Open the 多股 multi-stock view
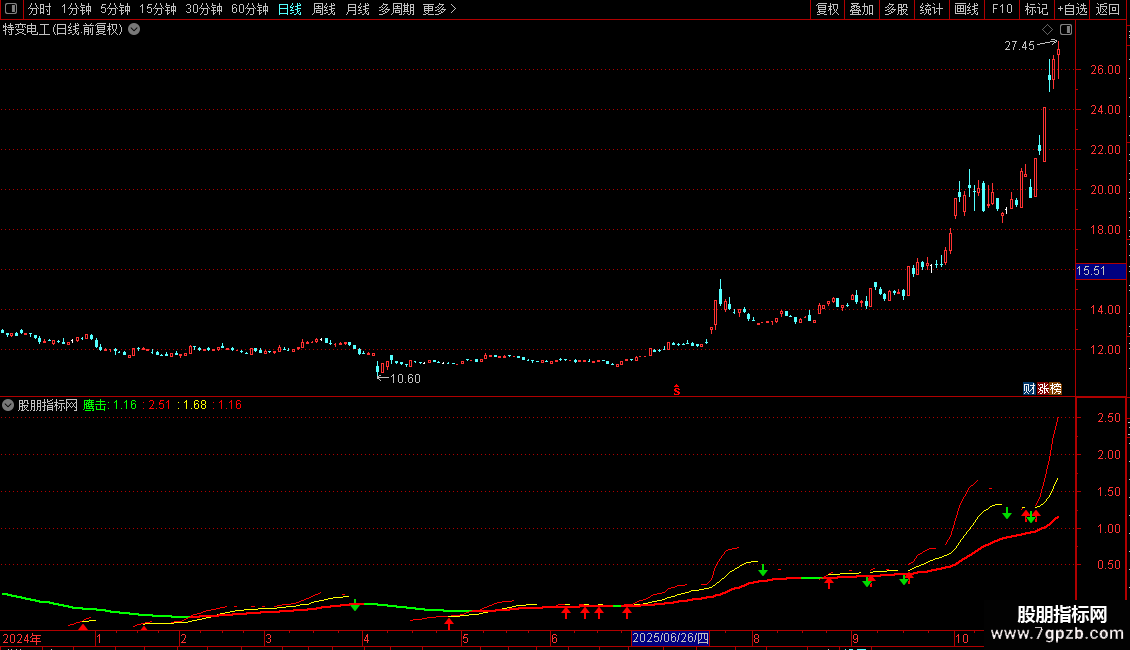This screenshot has height=650, width=1130. [896, 9]
